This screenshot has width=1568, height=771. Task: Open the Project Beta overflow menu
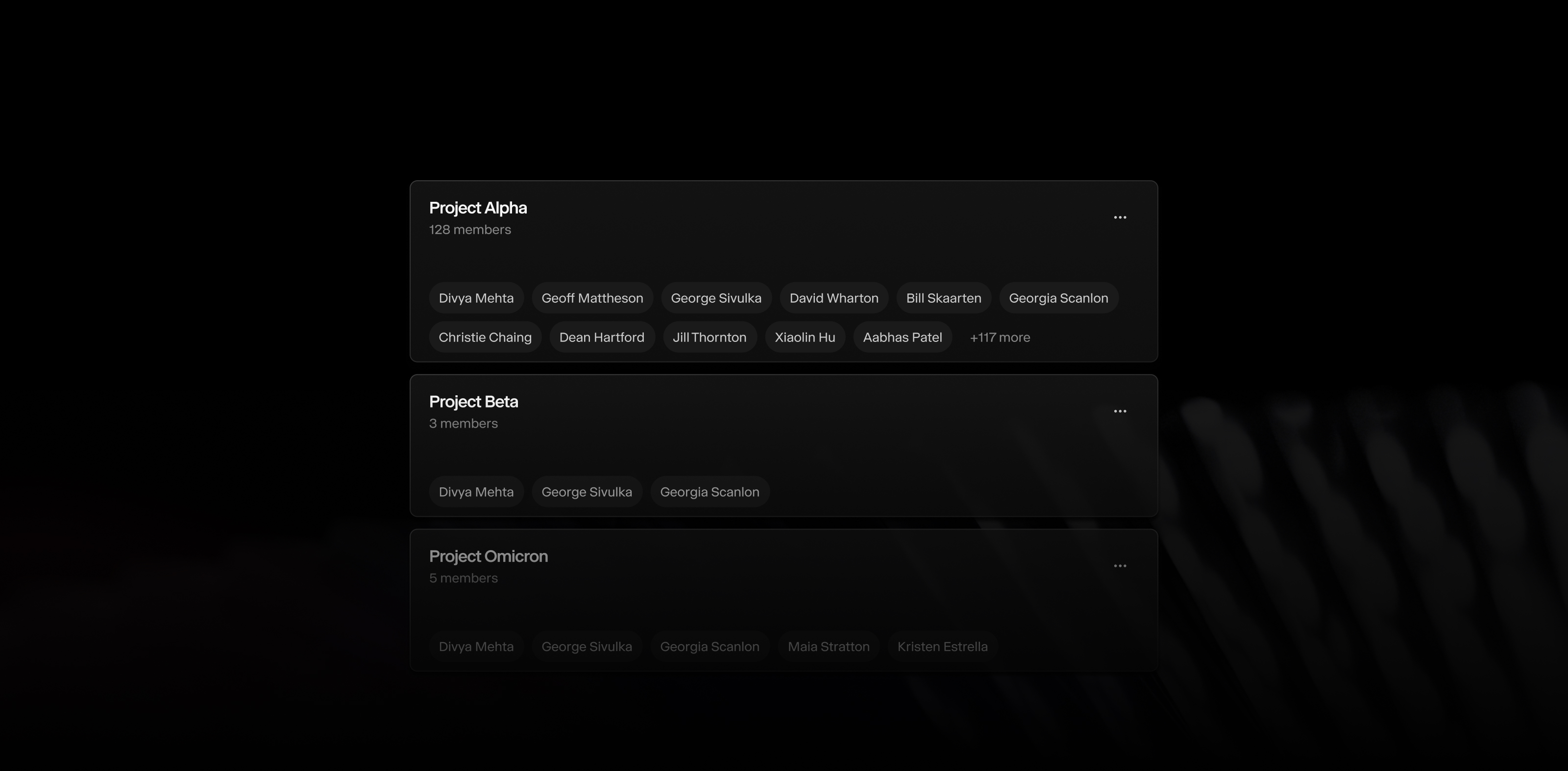click(x=1121, y=411)
